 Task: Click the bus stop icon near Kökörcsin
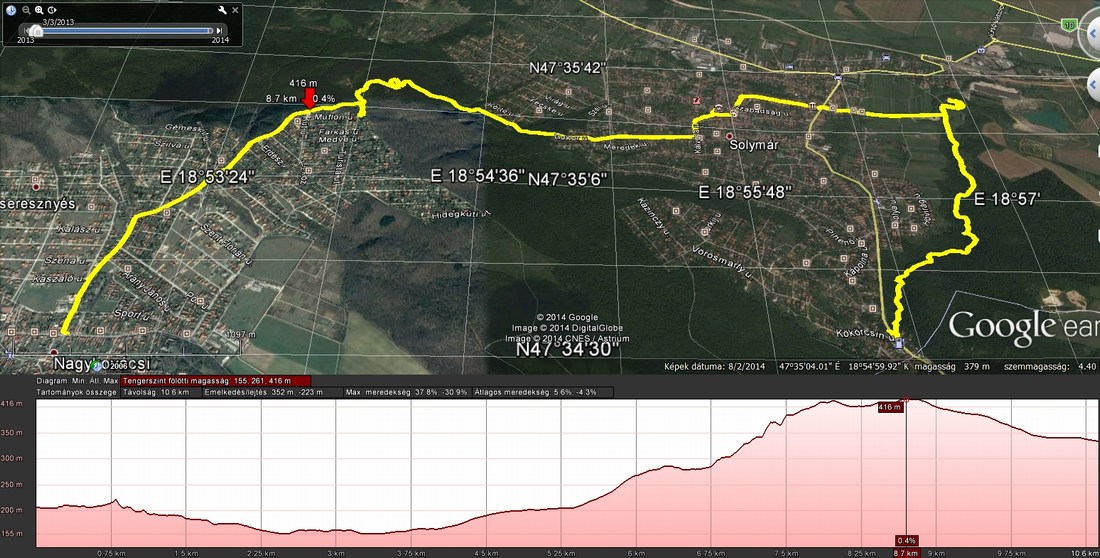[x=897, y=344]
